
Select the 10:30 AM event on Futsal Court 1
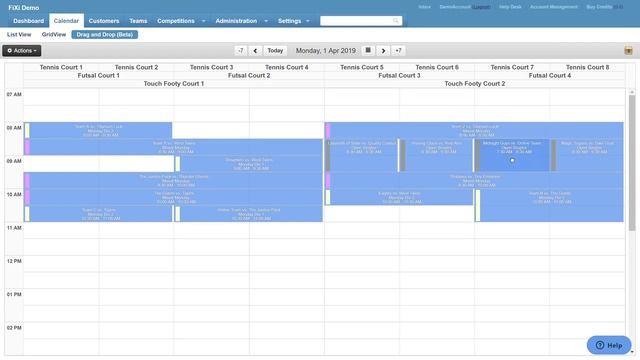coord(98,214)
